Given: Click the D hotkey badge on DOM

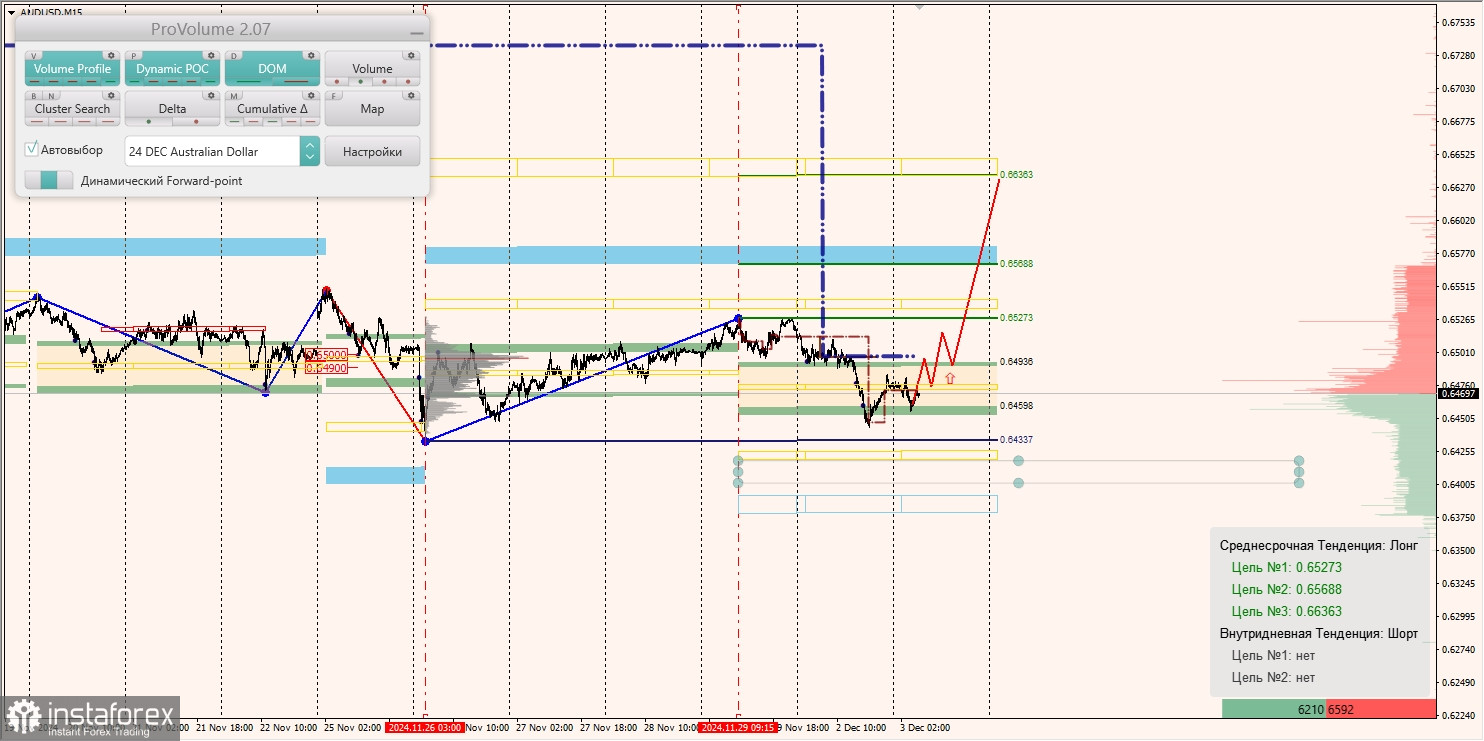Looking at the screenshot, I should coord(234,56).
